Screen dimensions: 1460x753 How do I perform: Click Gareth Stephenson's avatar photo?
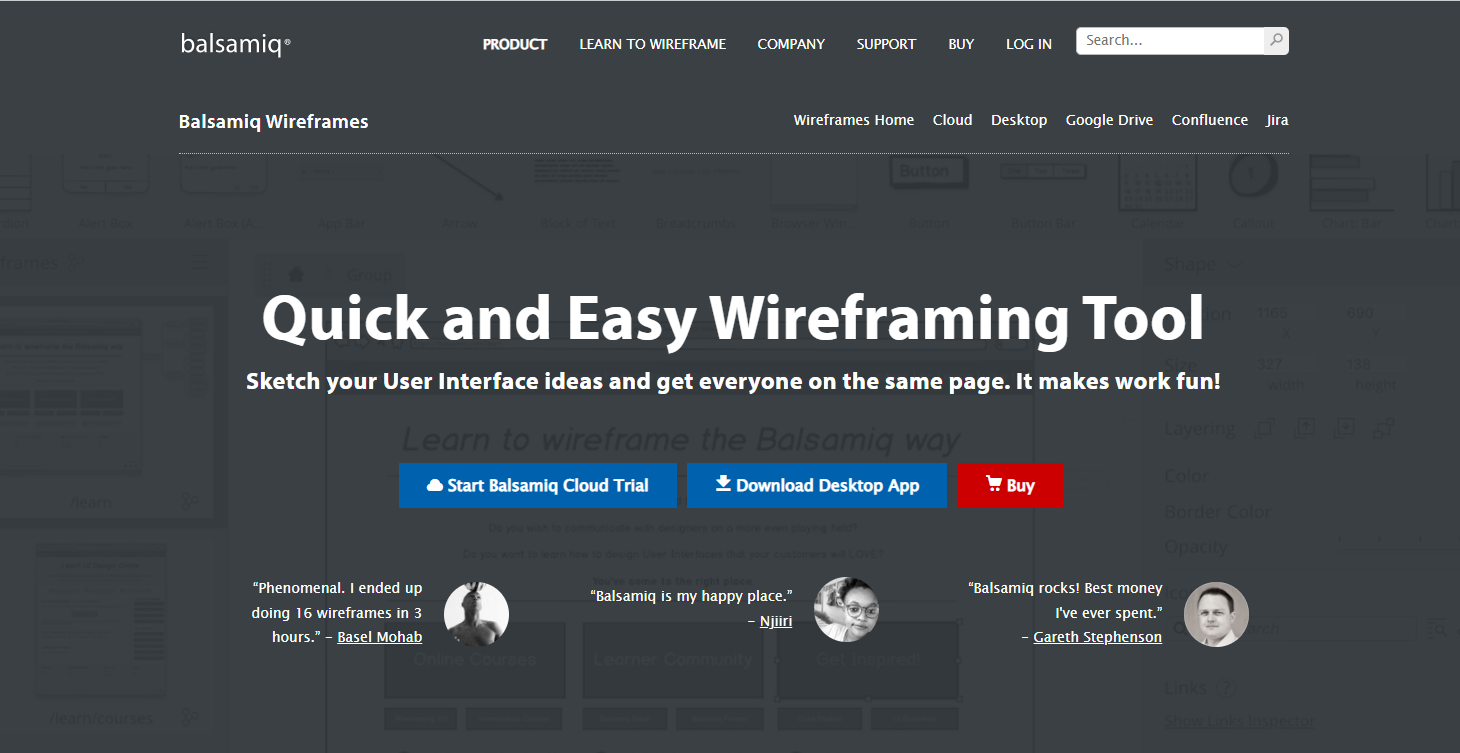pyautogui.click(x=1216, y=614)
